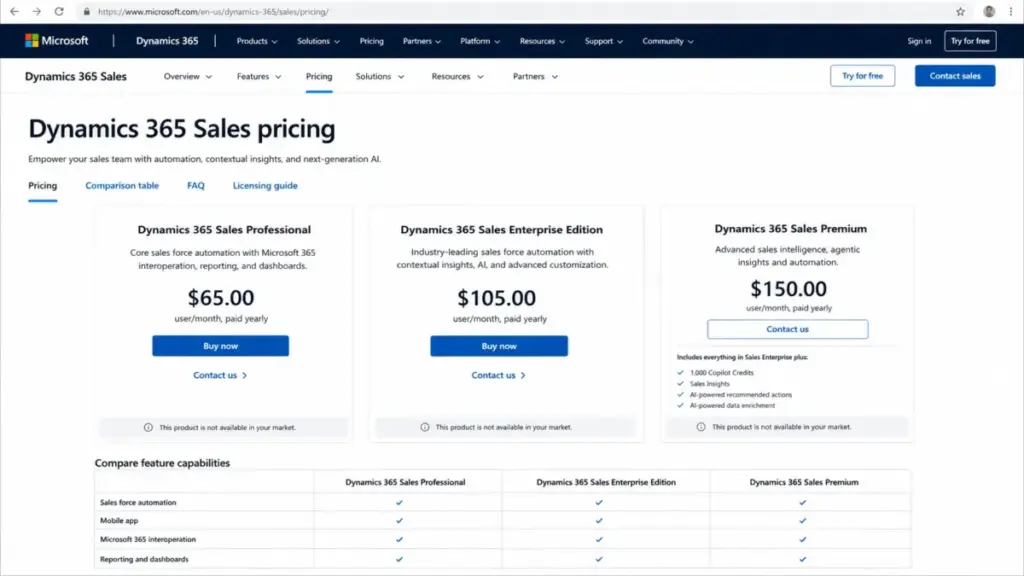
Task: Click the info icon under Enterprise Edition card
Action: coord(424,427)
